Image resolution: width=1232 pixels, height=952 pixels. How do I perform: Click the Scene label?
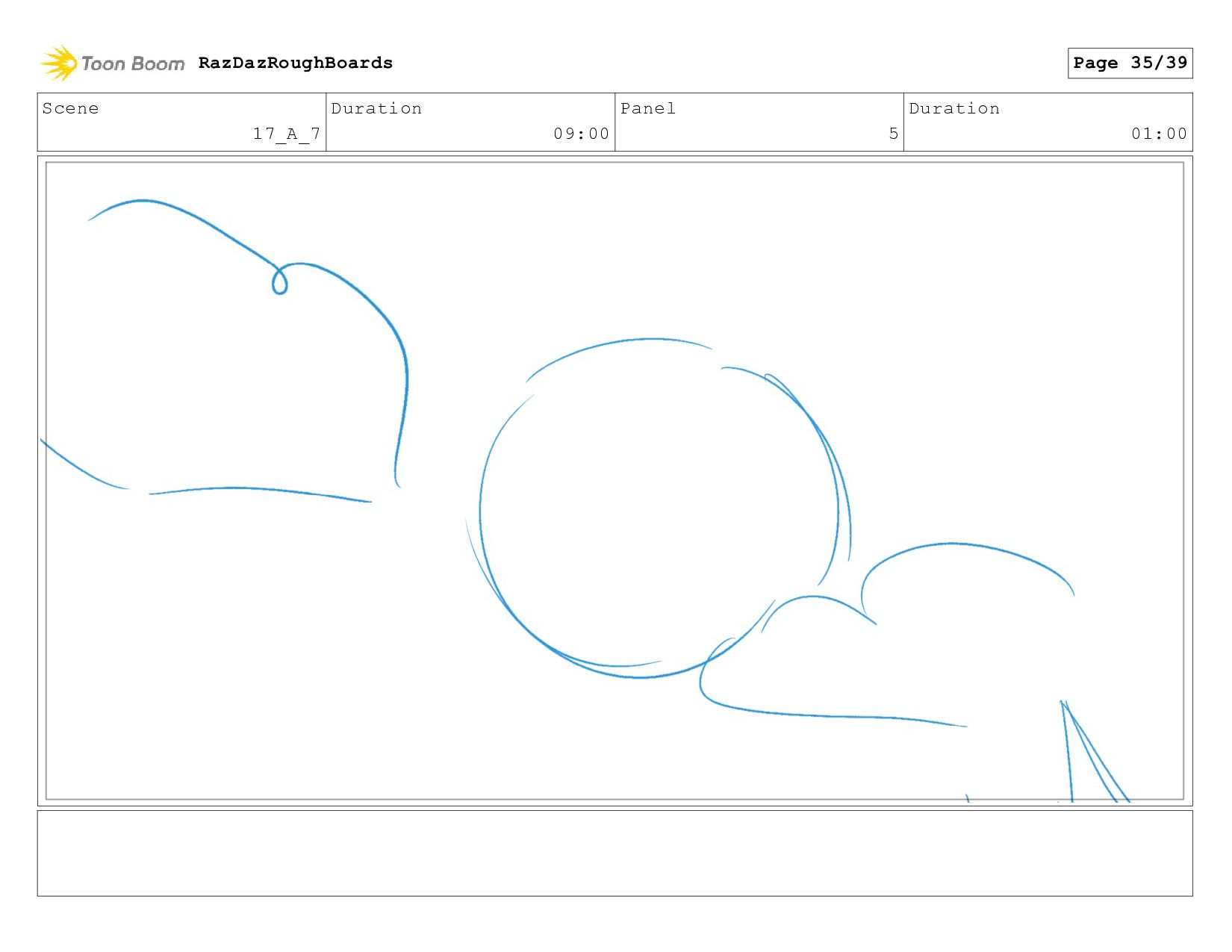(70, 108)
